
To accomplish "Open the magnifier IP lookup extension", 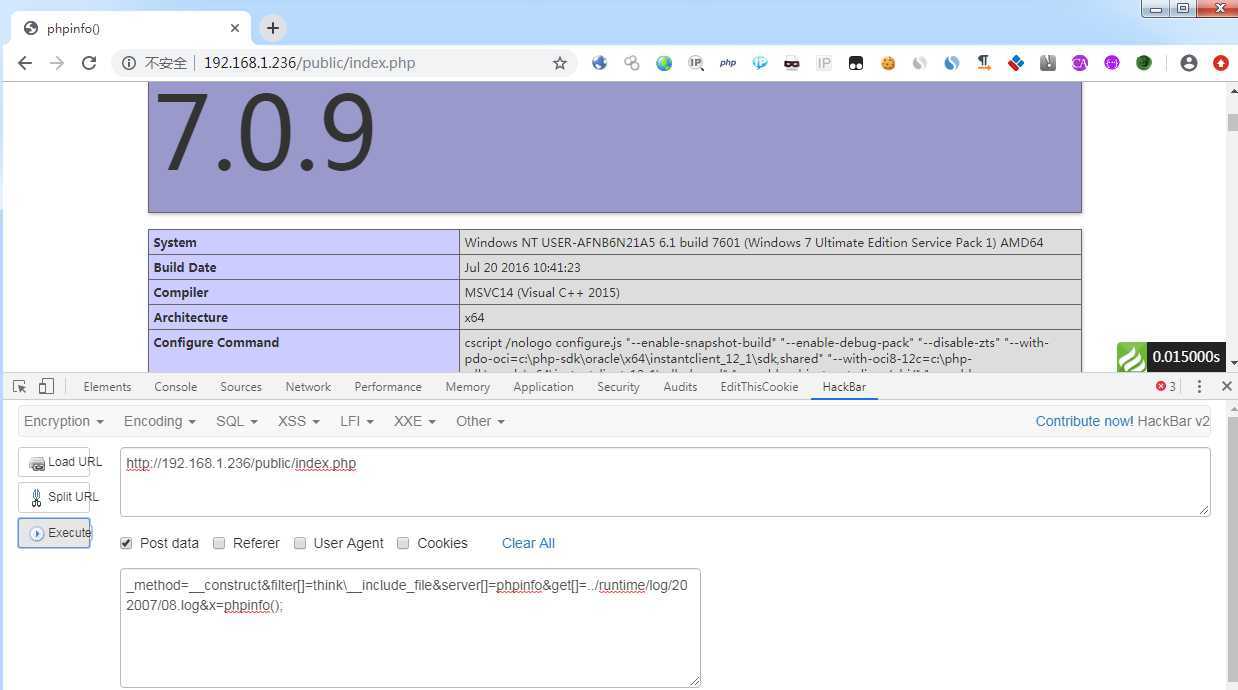I will 696,63.
